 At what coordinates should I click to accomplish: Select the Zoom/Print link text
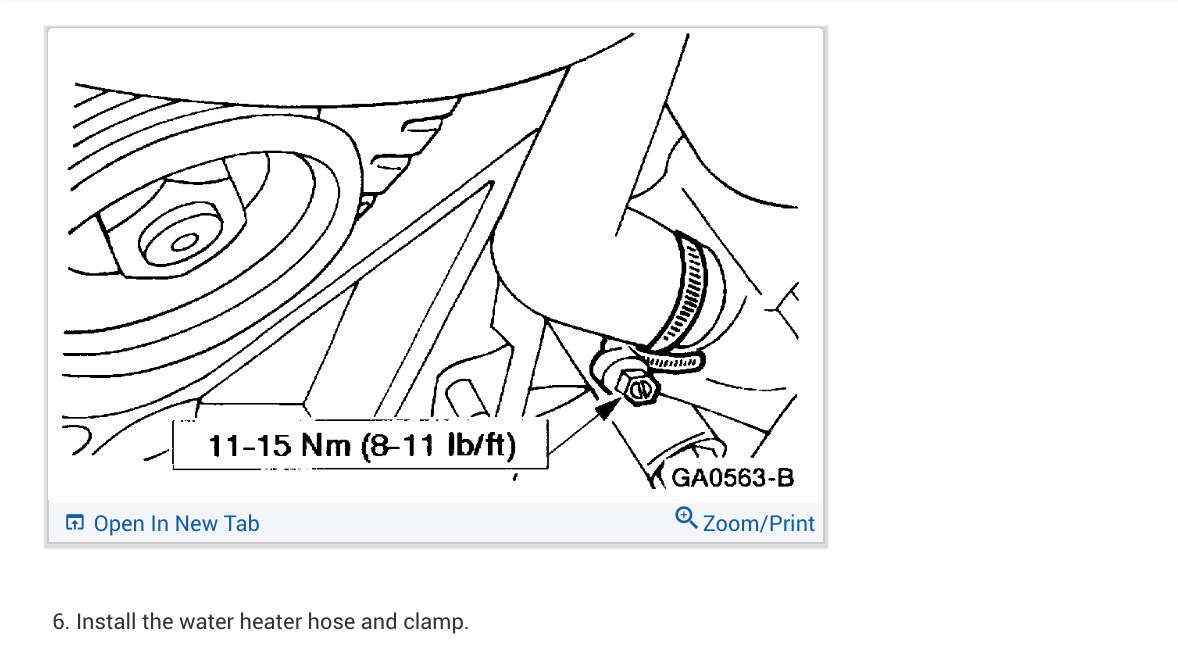(x=758, y=523)
